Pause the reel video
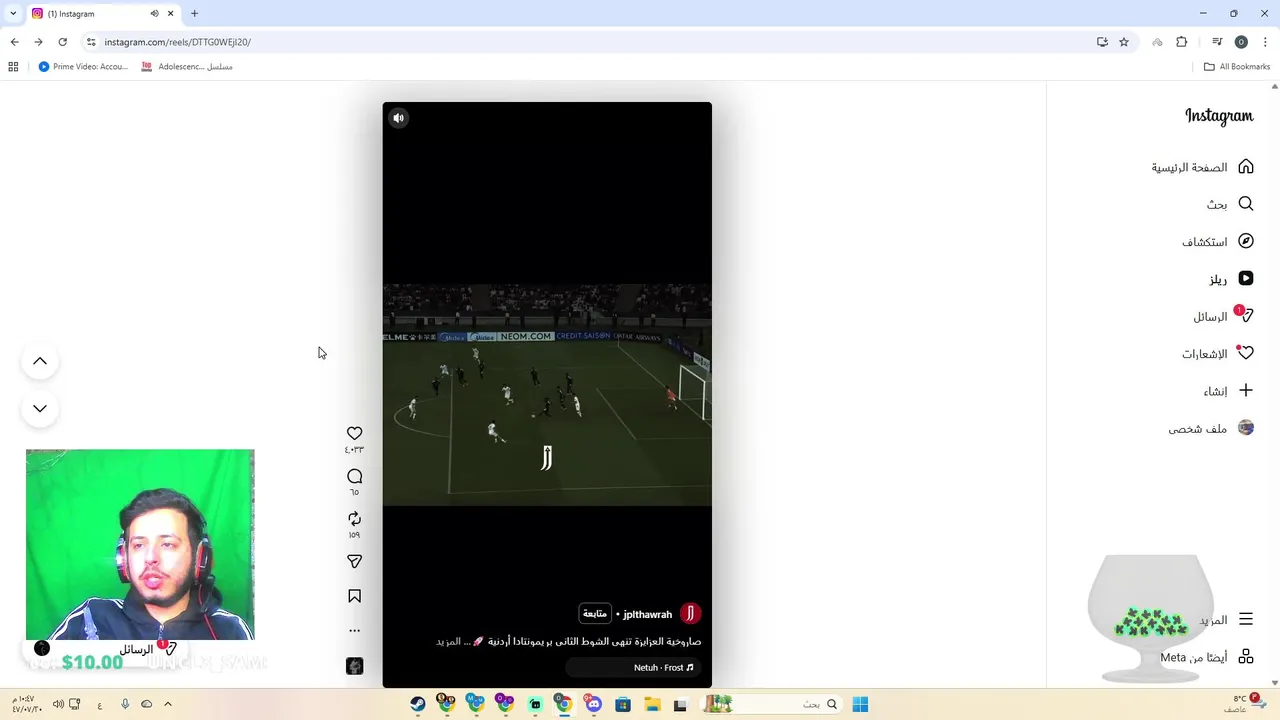 [547, 395]
